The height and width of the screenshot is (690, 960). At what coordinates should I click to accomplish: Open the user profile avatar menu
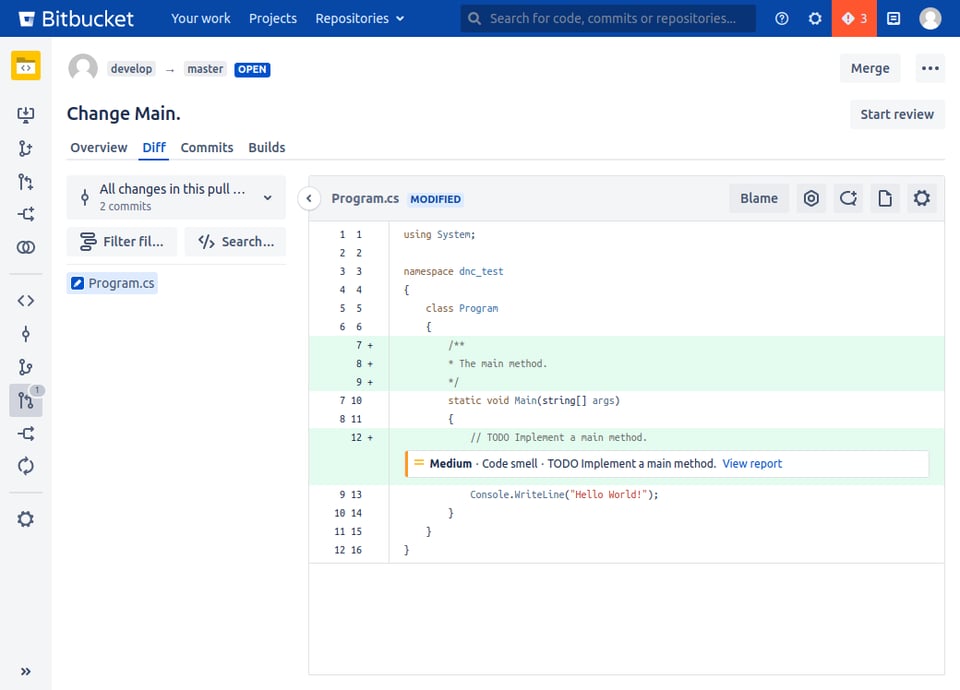pyautogui.click(x=930, y=18)
